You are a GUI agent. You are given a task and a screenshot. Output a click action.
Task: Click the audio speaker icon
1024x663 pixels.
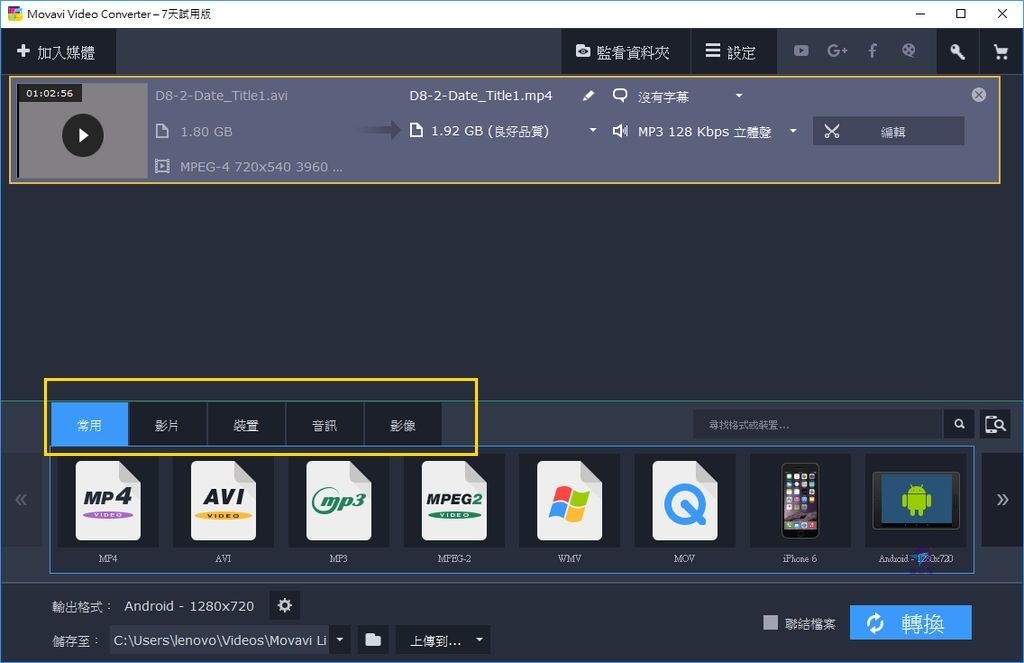[x=620, y=131]
